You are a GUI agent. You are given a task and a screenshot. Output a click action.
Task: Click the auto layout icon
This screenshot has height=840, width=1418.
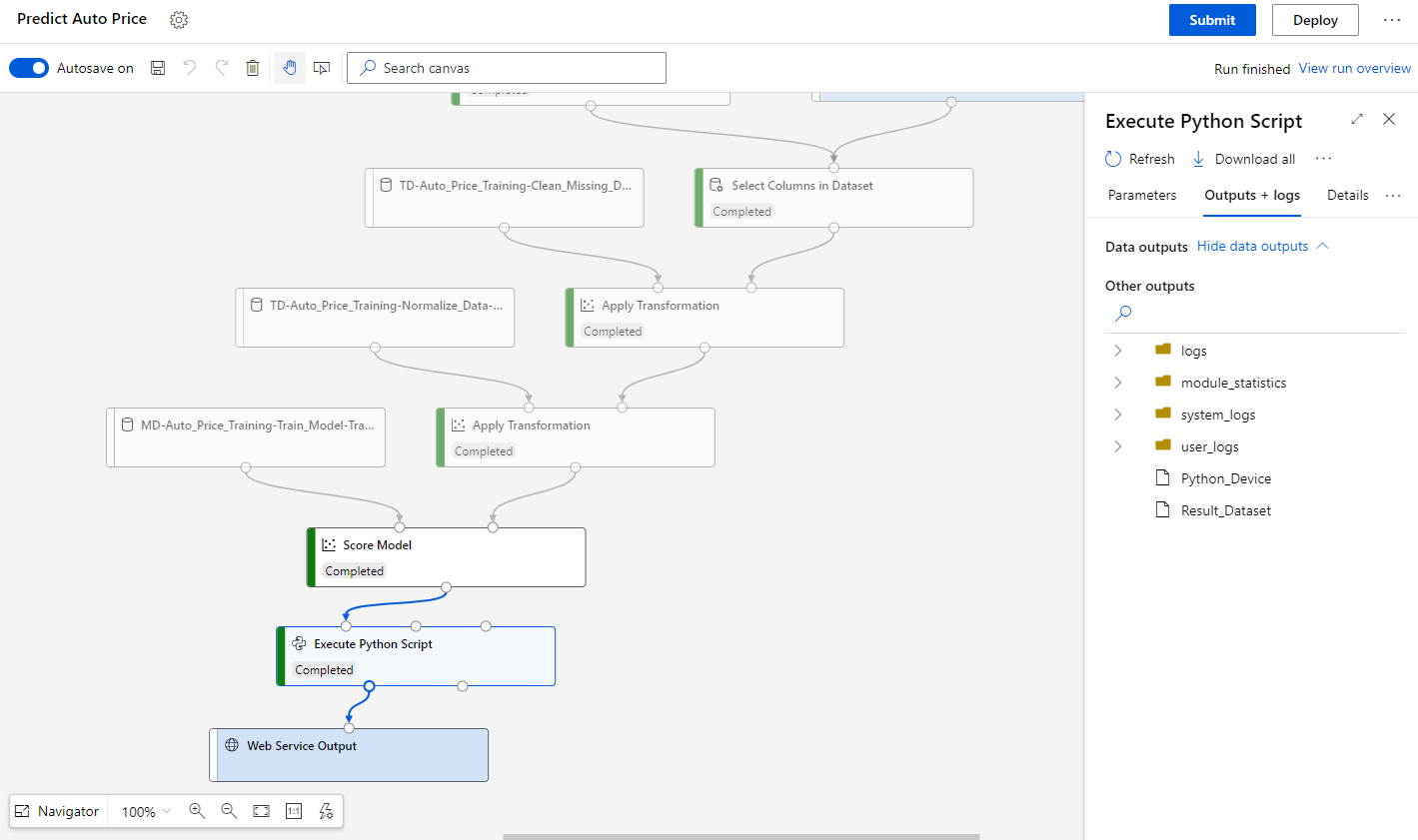tap(326, 811)
